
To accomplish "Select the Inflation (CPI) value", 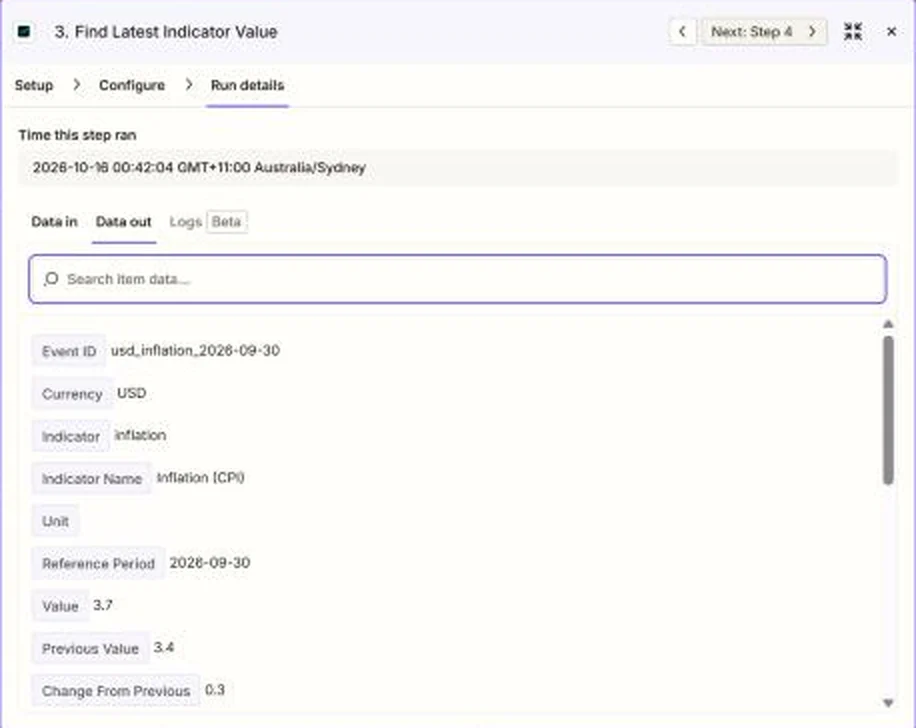I will pyautogui.click(x=200, y=478).
